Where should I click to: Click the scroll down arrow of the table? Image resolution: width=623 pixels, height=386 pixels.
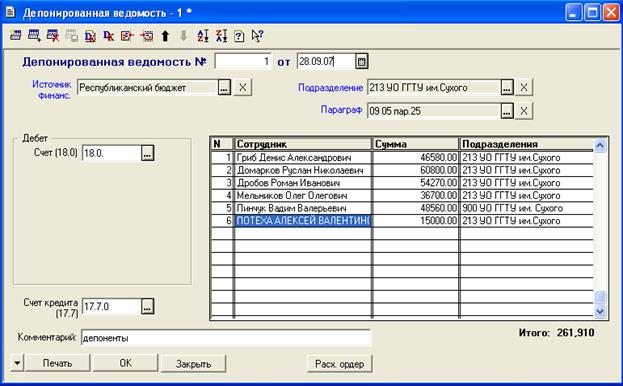coord(600,311)
